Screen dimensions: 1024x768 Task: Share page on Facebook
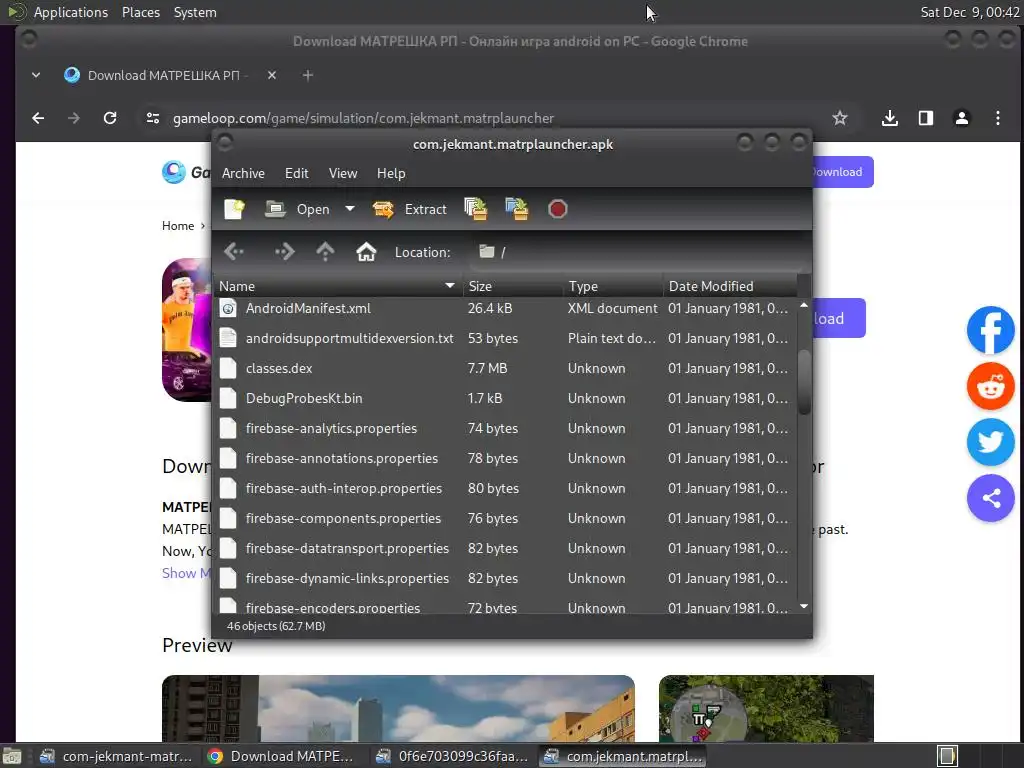pyautogui.click(x=990, y=330)
